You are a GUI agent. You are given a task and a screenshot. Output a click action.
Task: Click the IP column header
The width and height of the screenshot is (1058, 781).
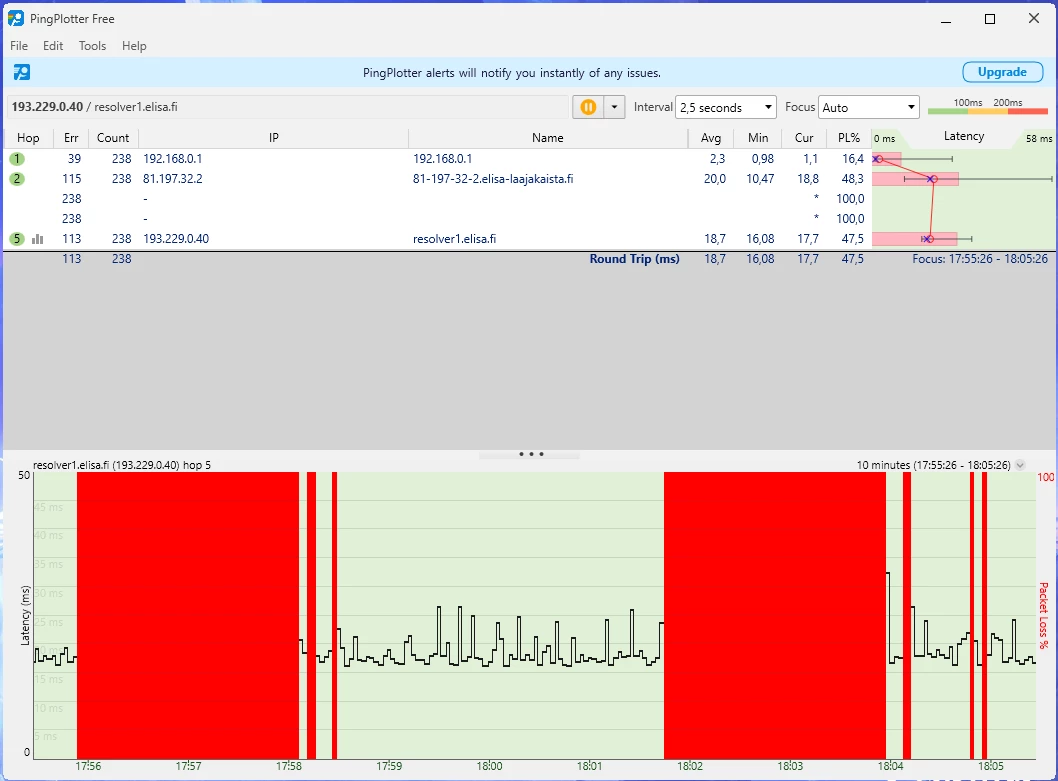(x=273, y=138)
